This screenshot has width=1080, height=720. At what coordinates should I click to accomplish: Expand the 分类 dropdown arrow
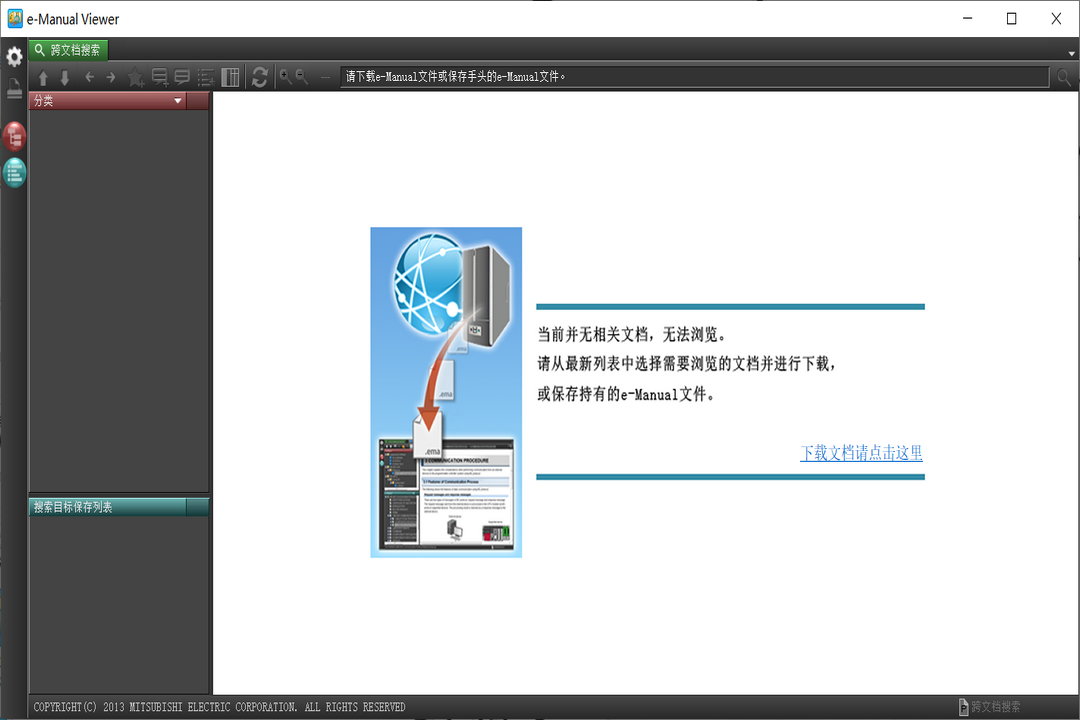[178, 101]
